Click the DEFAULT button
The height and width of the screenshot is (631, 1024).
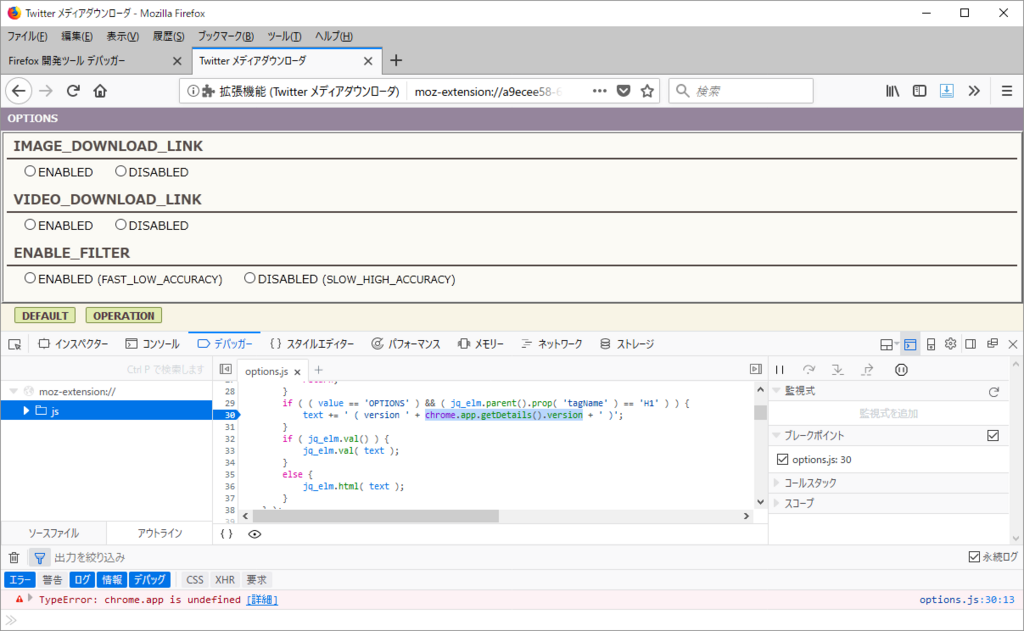pyautogui.click(x=45, y=316)
